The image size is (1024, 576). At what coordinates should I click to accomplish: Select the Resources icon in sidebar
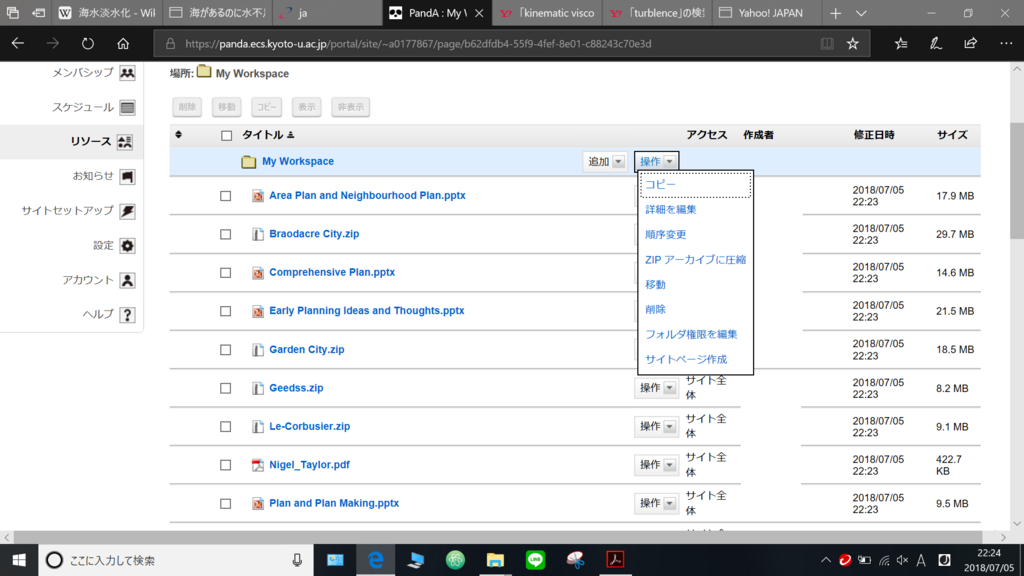[x=125, y=142]
